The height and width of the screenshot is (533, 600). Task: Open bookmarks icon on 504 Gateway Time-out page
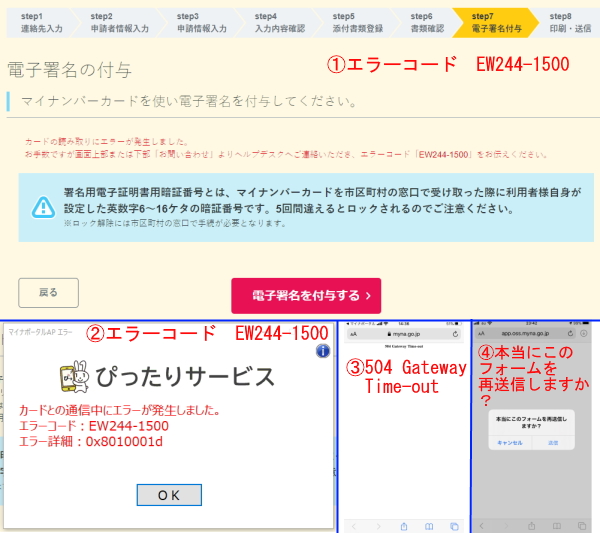[x=429, y=526]
